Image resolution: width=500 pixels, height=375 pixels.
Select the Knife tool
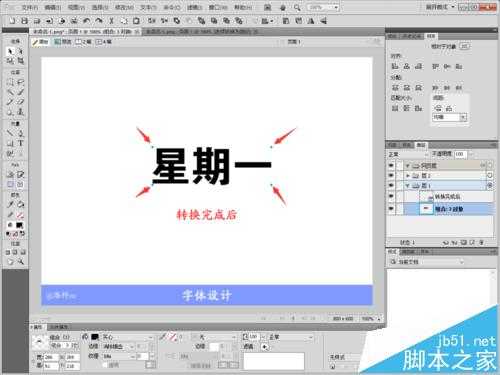tap(20, 154)
